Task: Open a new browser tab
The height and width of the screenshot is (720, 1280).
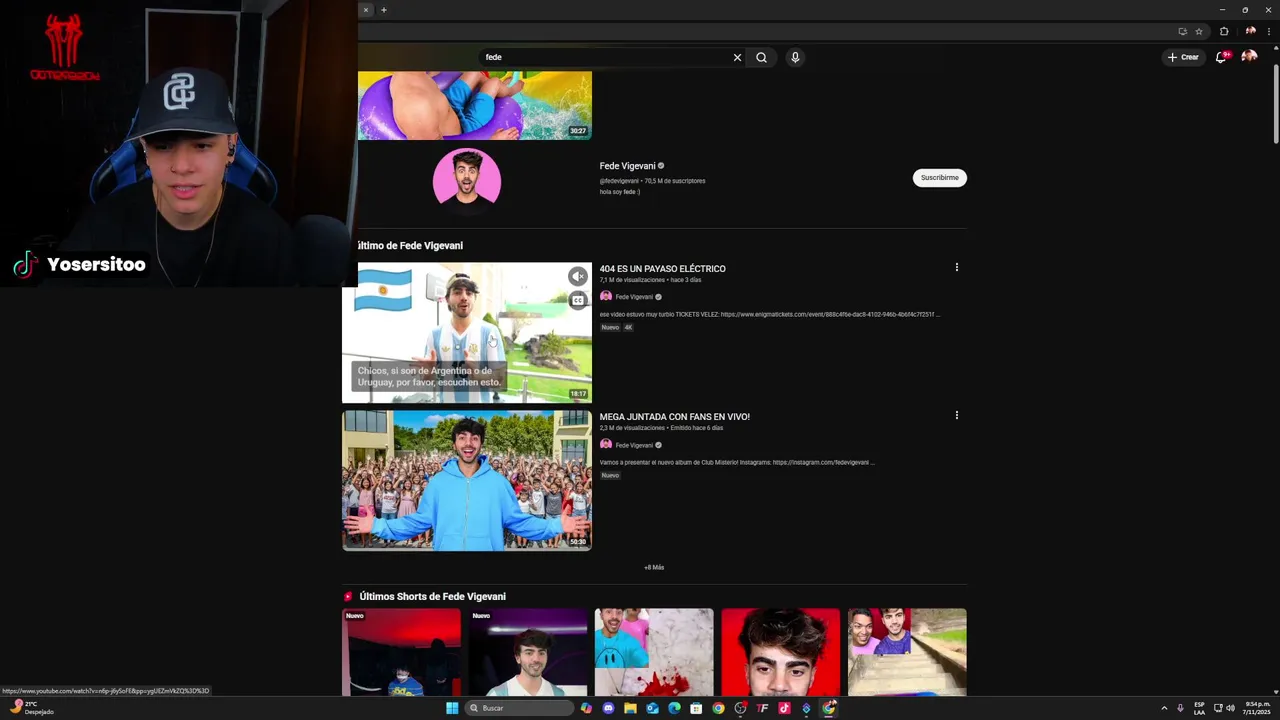Action: [x=383, y=10]
